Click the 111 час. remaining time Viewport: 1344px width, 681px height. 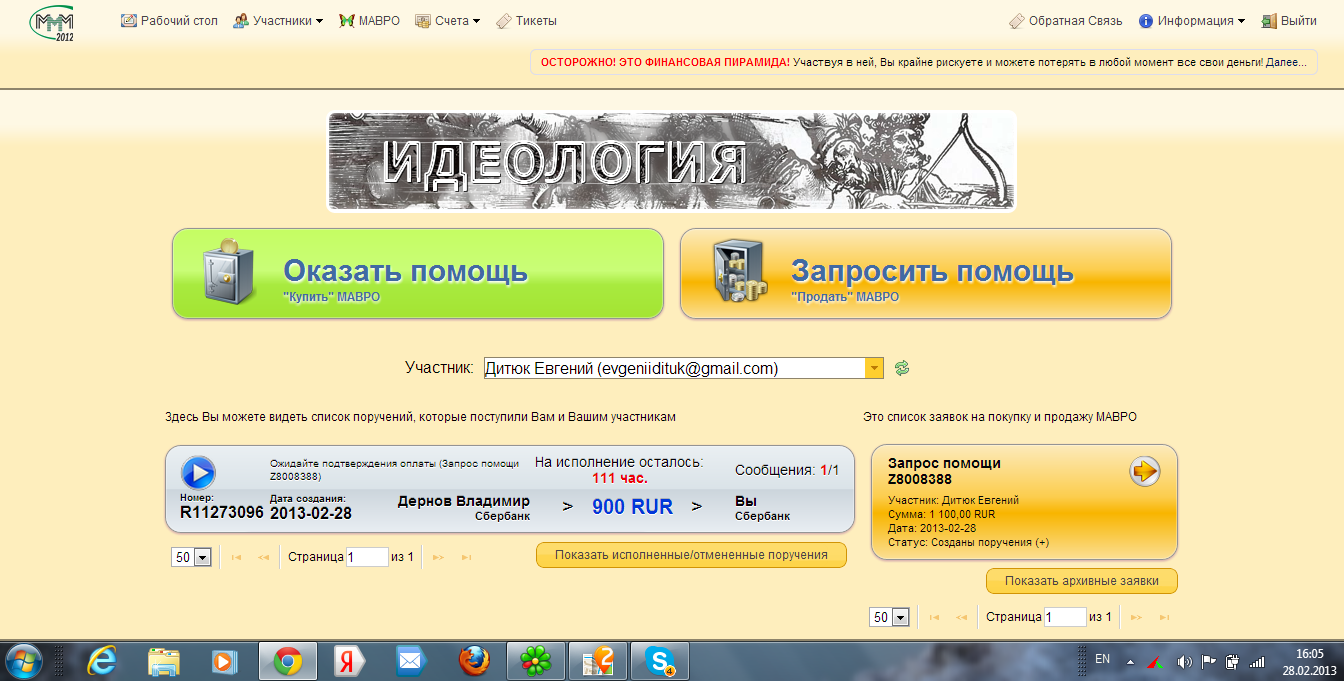point(620,478)
